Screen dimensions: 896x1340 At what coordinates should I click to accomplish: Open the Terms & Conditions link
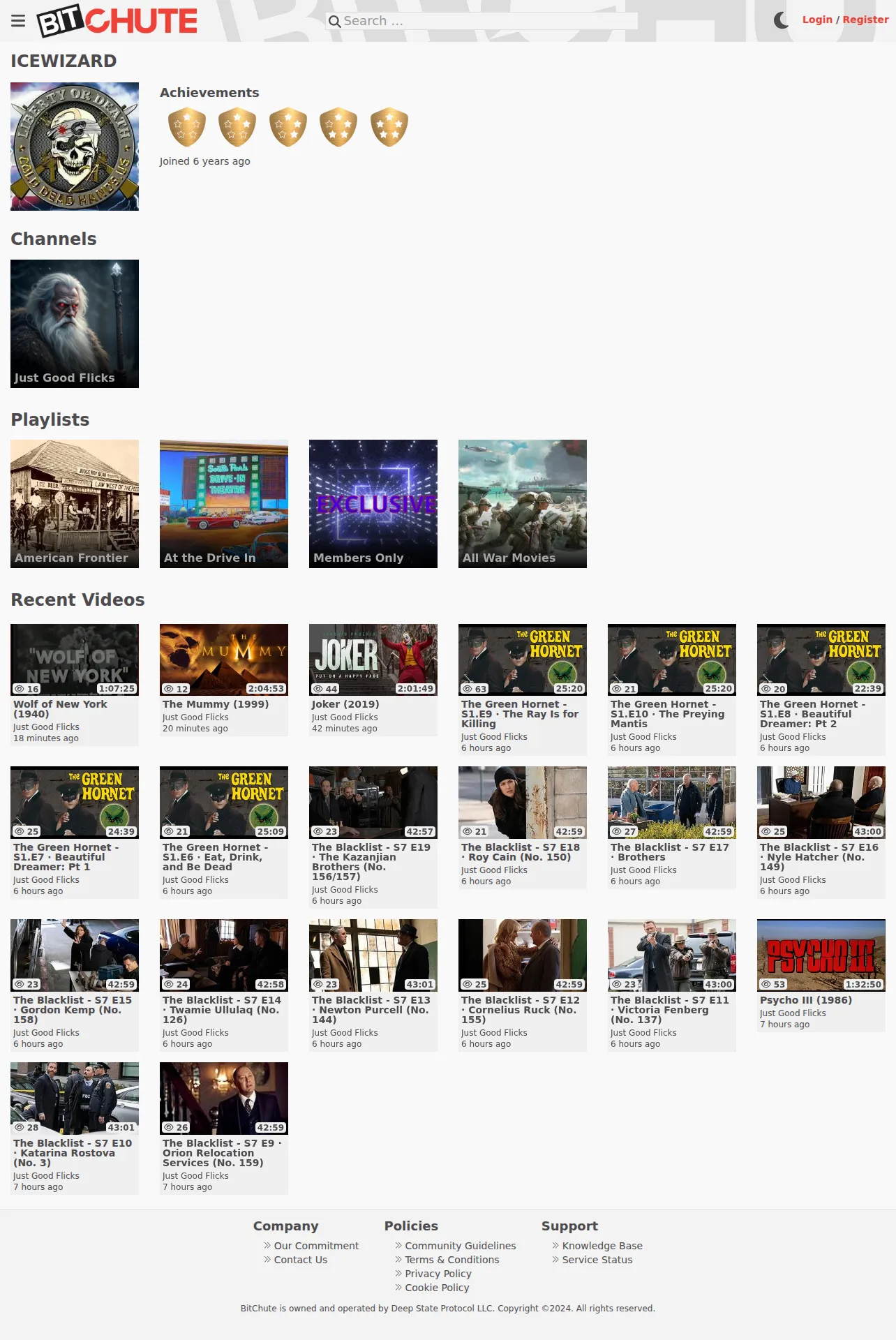click(x=452, y=1260)
